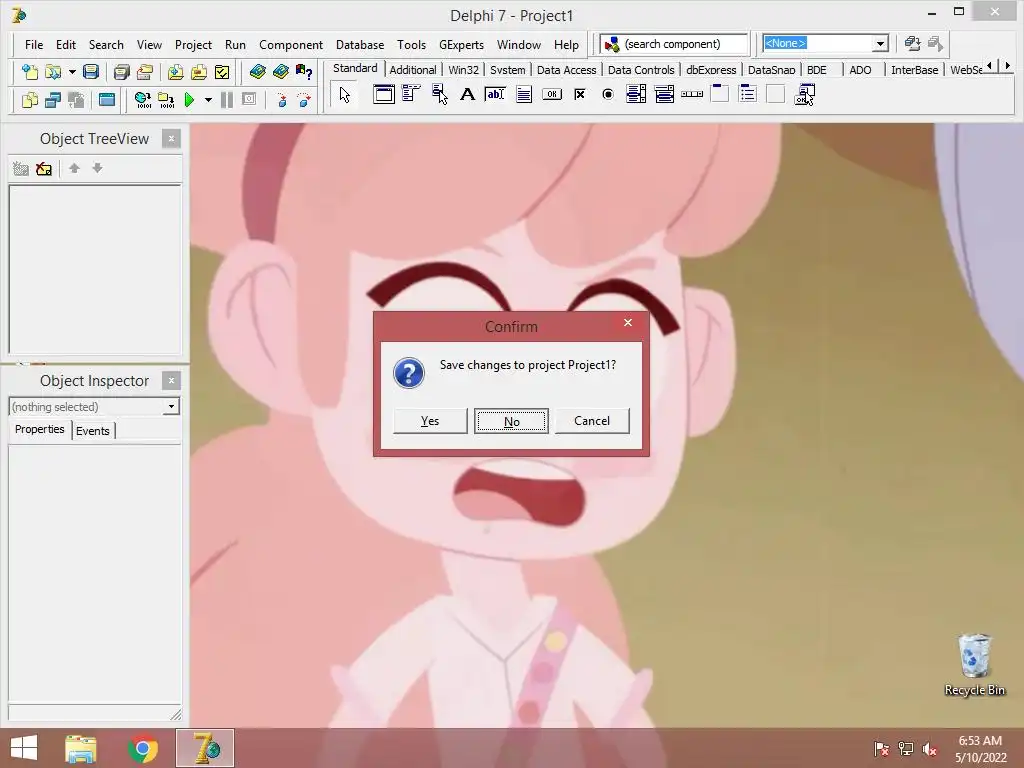Click Remove File from Project icon
Image resolution: width=1024 pixels, height=768 pixels.
tap(199, 71)
